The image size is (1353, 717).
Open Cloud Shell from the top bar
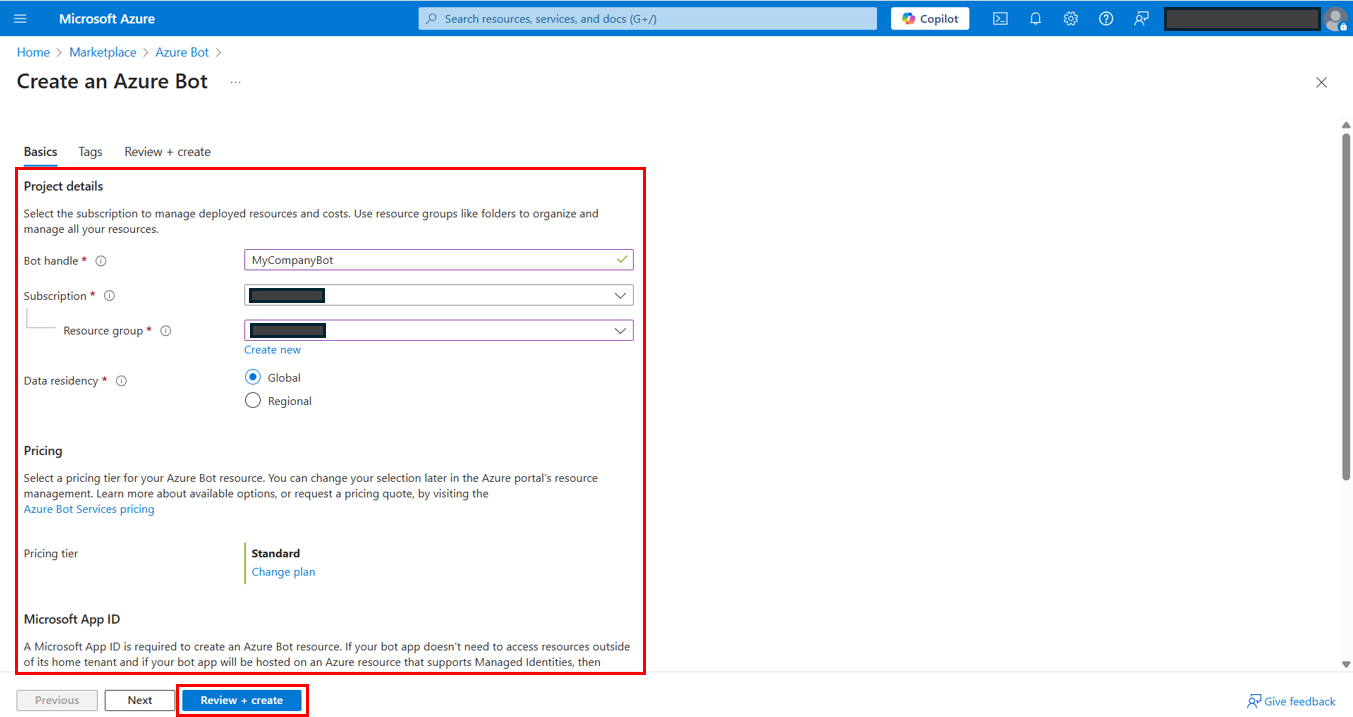coord(1000,19)
